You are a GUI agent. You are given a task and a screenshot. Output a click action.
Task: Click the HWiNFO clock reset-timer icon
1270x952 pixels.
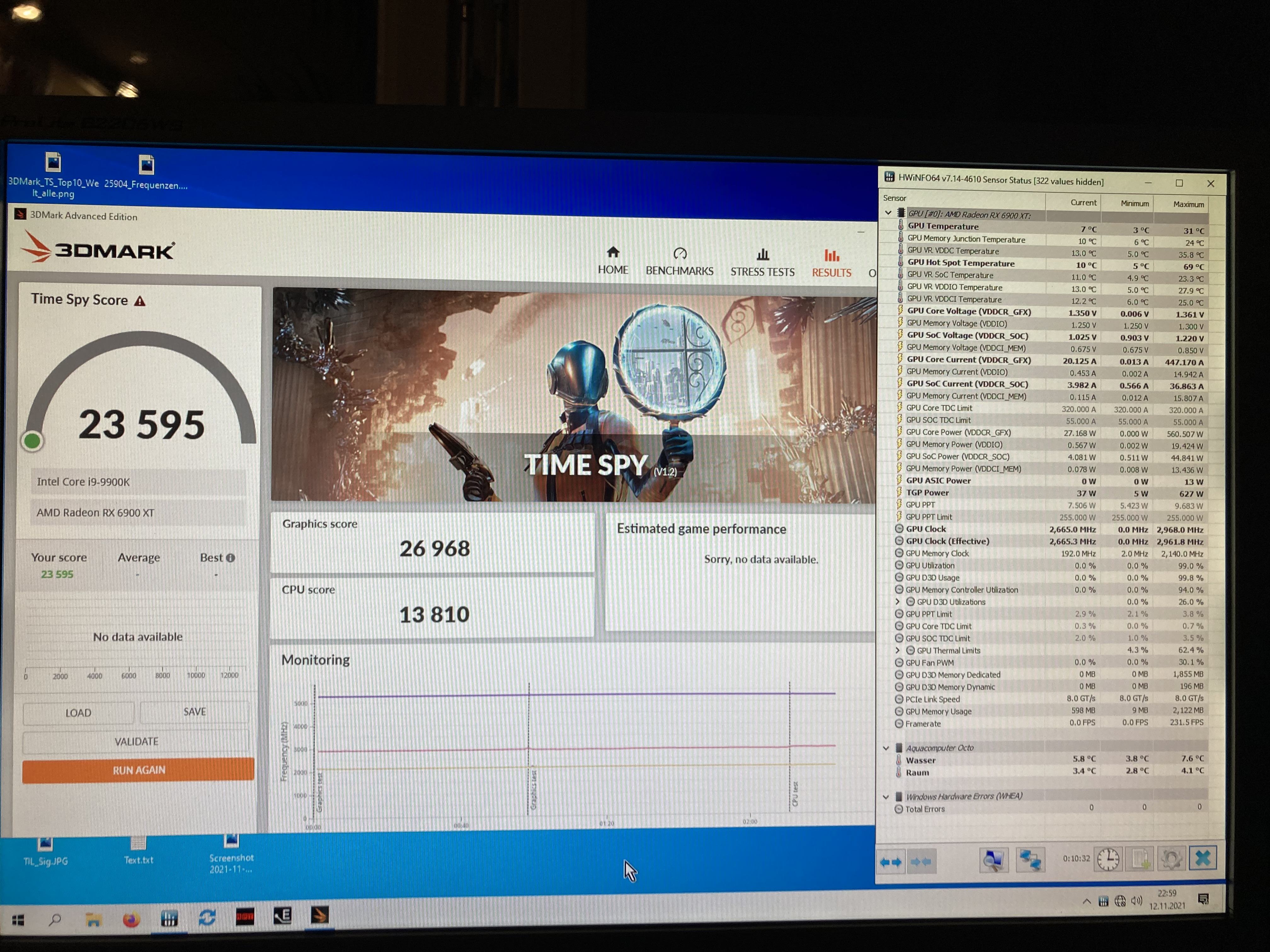(1108, 859)
